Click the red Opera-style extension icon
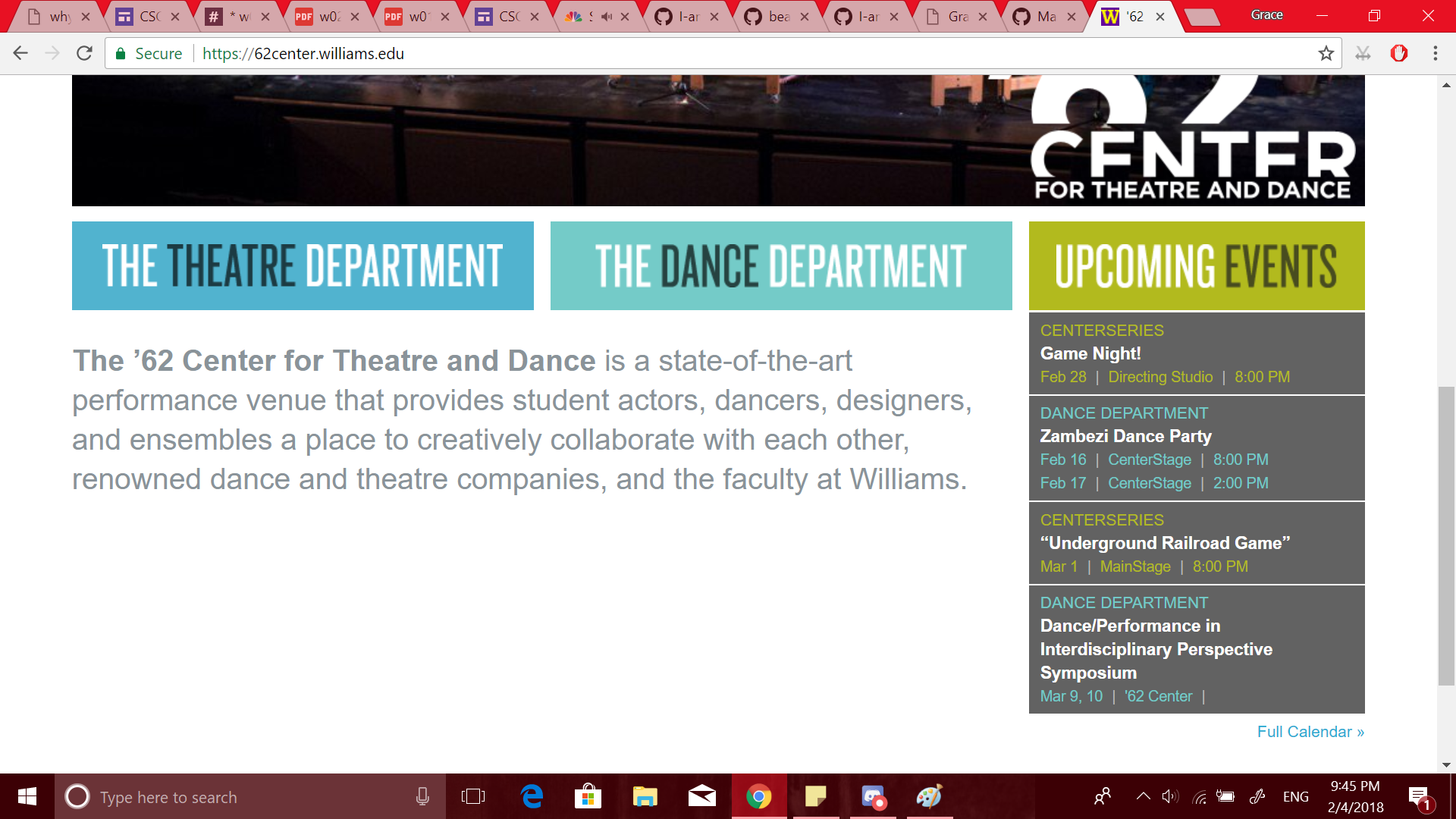This screenshot has height=819, width=1456. click(1399, 53)
